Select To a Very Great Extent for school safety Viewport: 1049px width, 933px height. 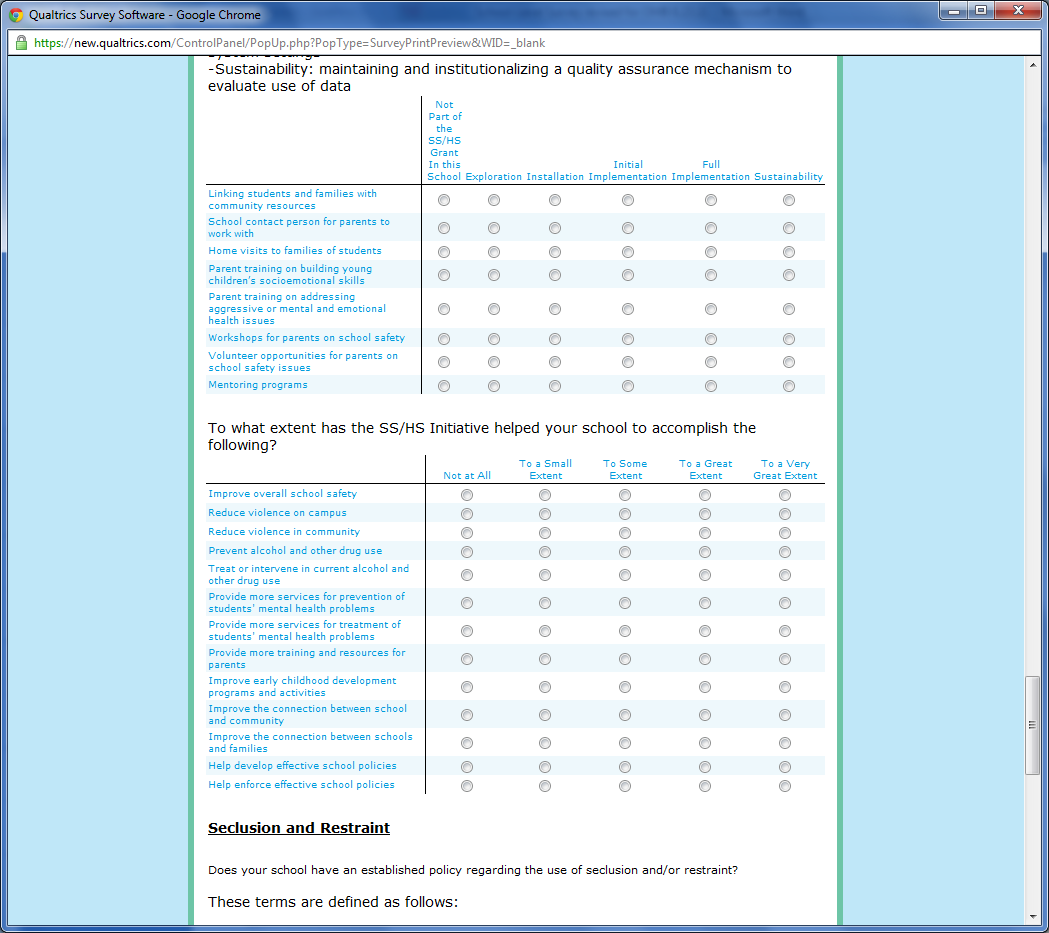[785, 495]
